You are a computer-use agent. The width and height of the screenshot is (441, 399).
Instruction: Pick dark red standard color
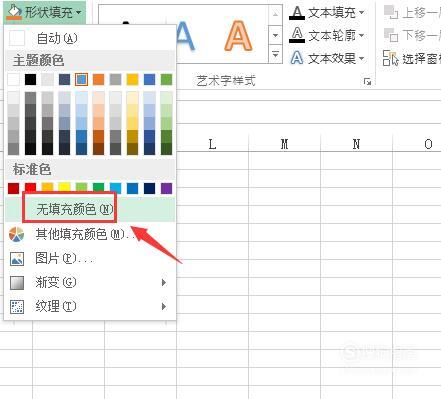13,188
